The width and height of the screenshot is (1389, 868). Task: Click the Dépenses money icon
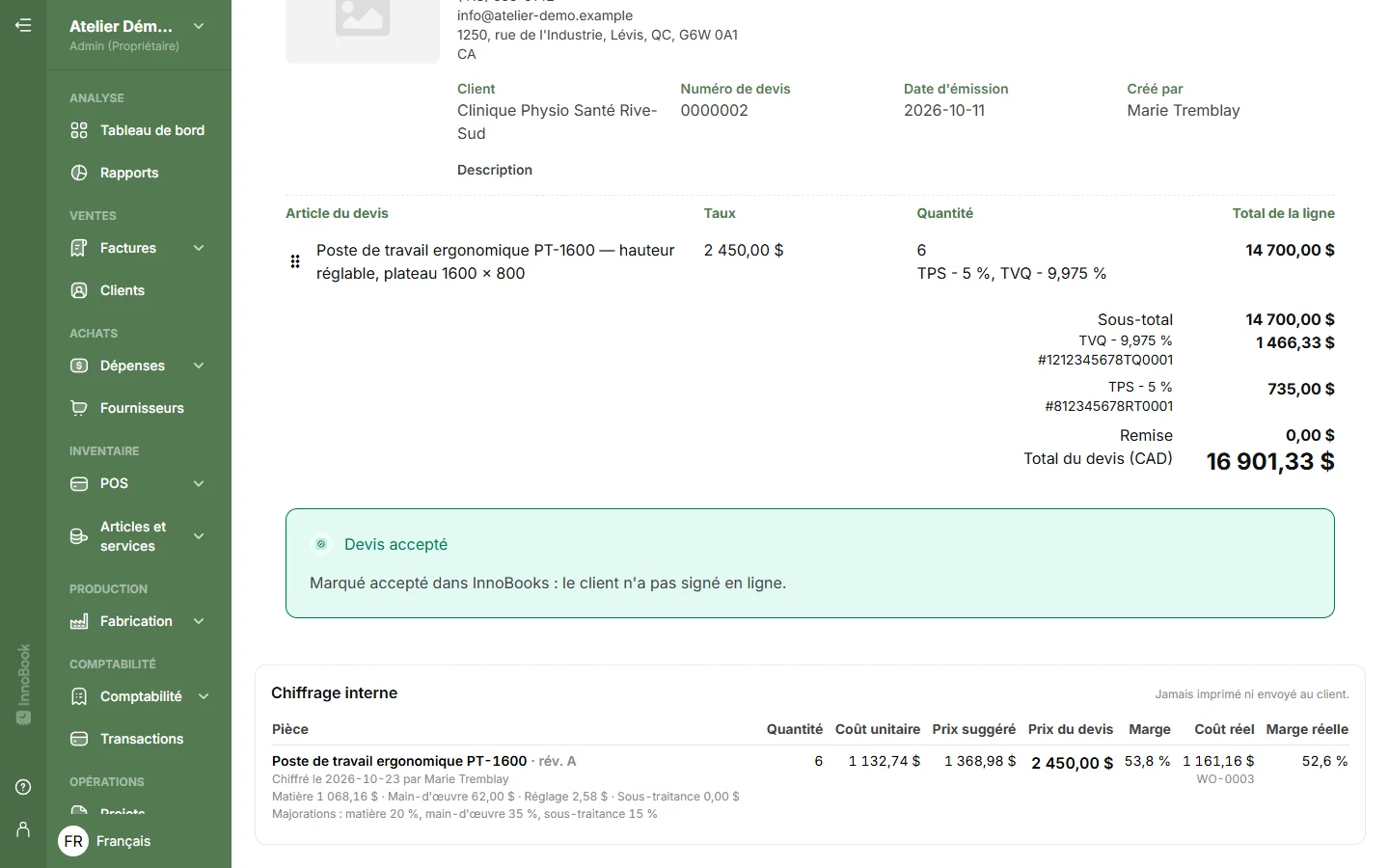tap(79, 366)
